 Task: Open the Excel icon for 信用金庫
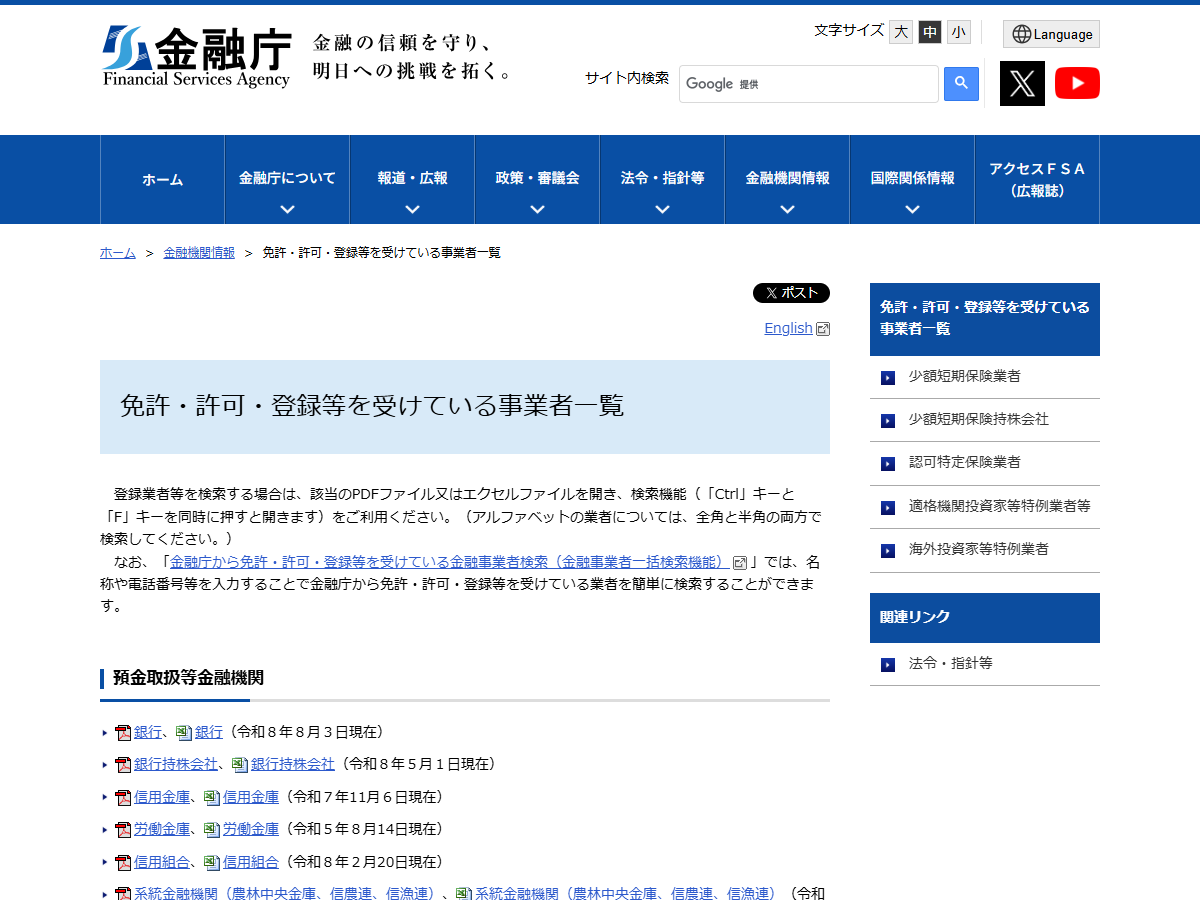pos(212,798)
